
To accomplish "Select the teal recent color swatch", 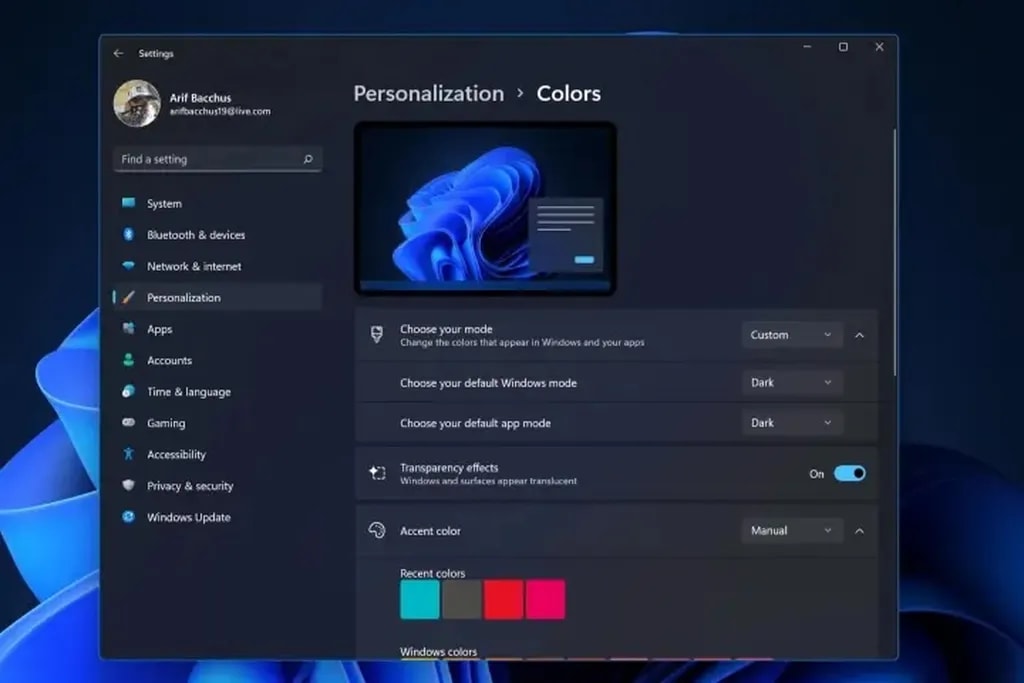I will coord(420,600).
